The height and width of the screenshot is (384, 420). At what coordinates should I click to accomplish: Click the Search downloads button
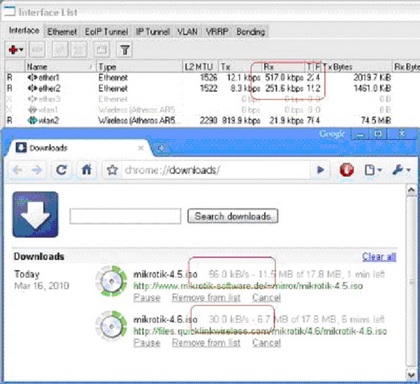[233, 216]
